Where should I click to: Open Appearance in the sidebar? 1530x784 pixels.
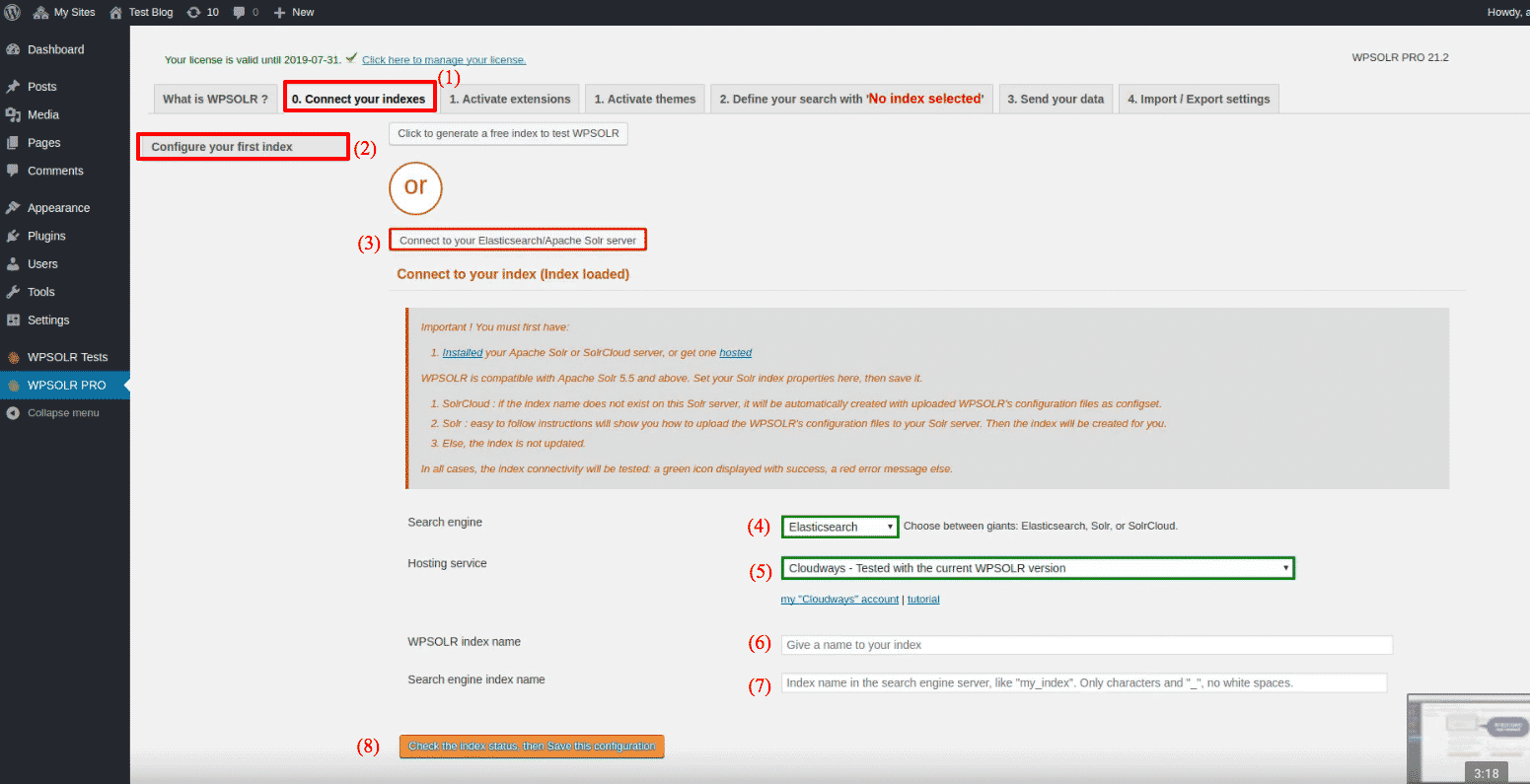click(65, 208)
